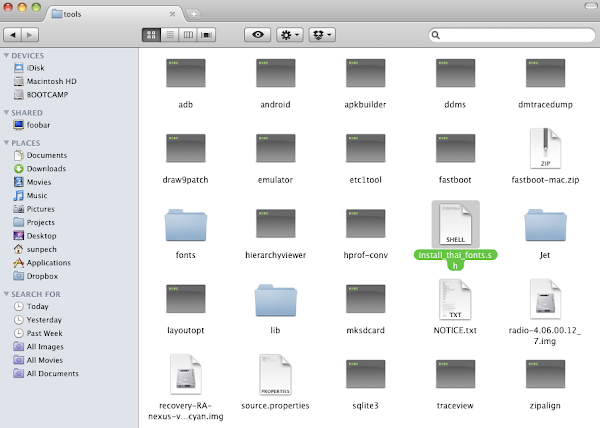The height and width of the screenshot is (428, 600).
Task: Switch to Cover Flow view mode
Action: (x=207, y=35)
